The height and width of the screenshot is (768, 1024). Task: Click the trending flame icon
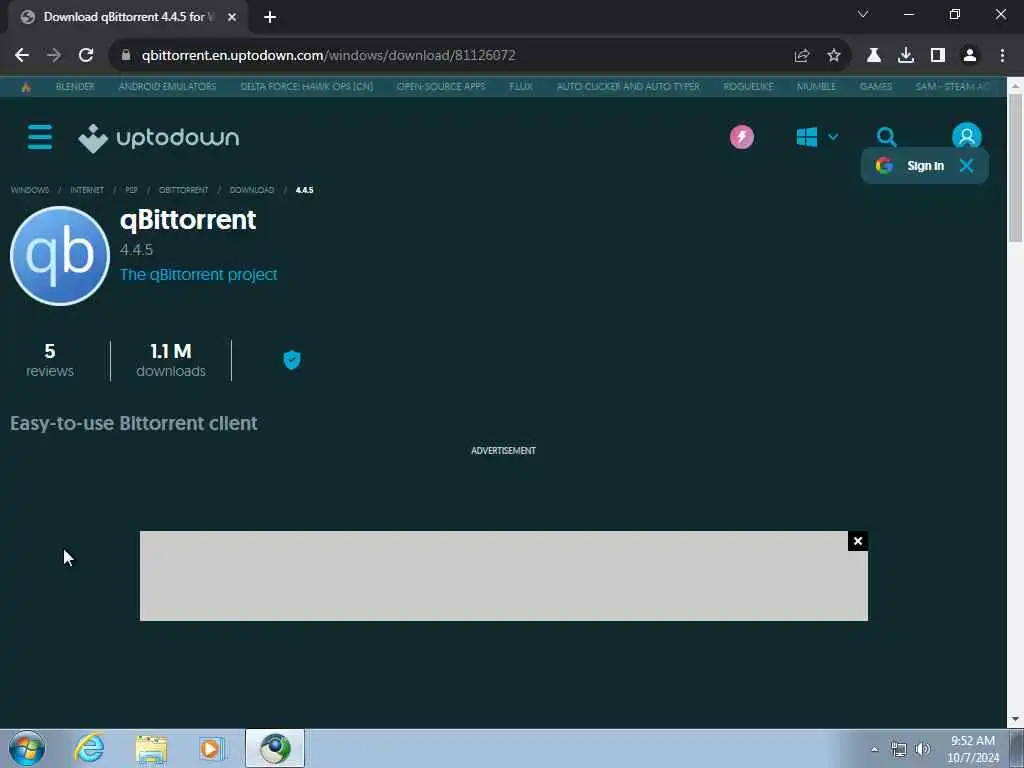click(x=25, y=86)
